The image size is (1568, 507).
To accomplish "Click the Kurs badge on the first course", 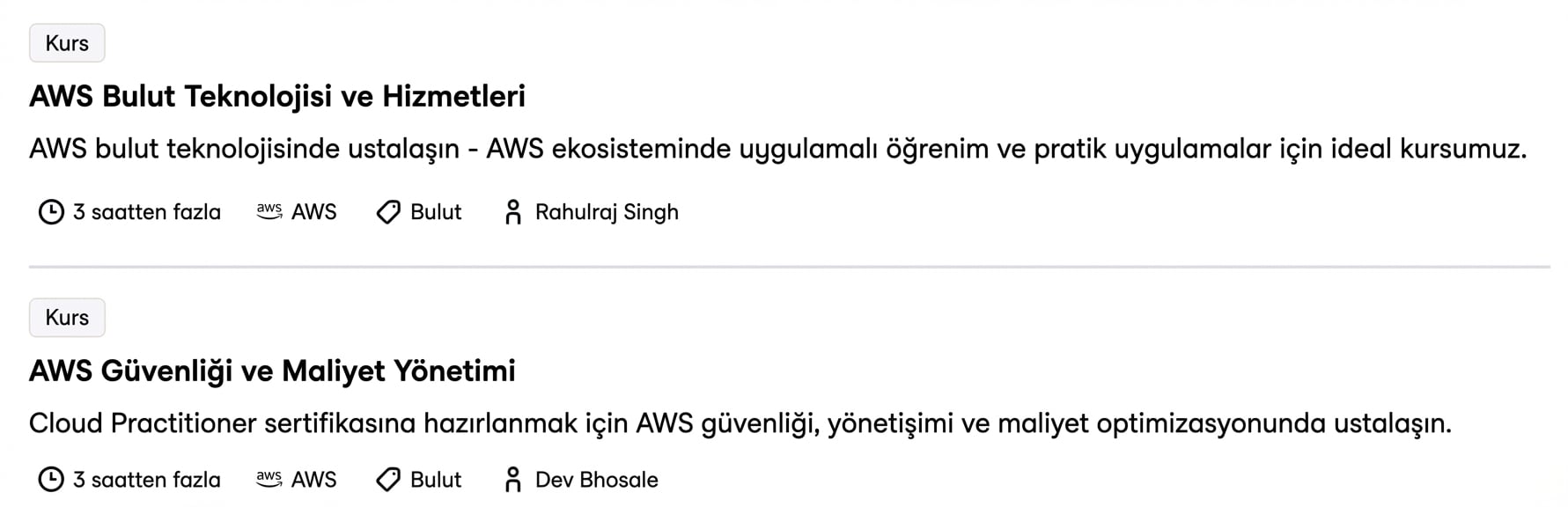I will pyautogui.click(x=66, y=42).
